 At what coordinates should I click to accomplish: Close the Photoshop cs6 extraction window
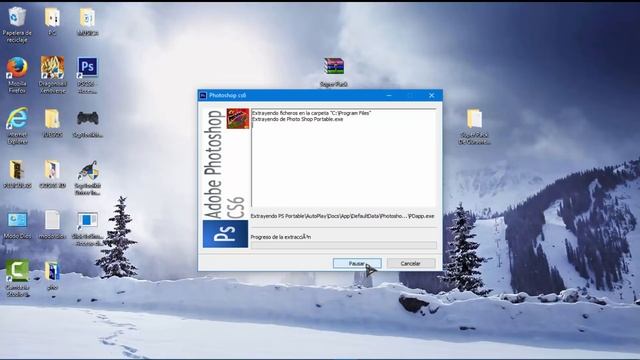click(431, 96)
